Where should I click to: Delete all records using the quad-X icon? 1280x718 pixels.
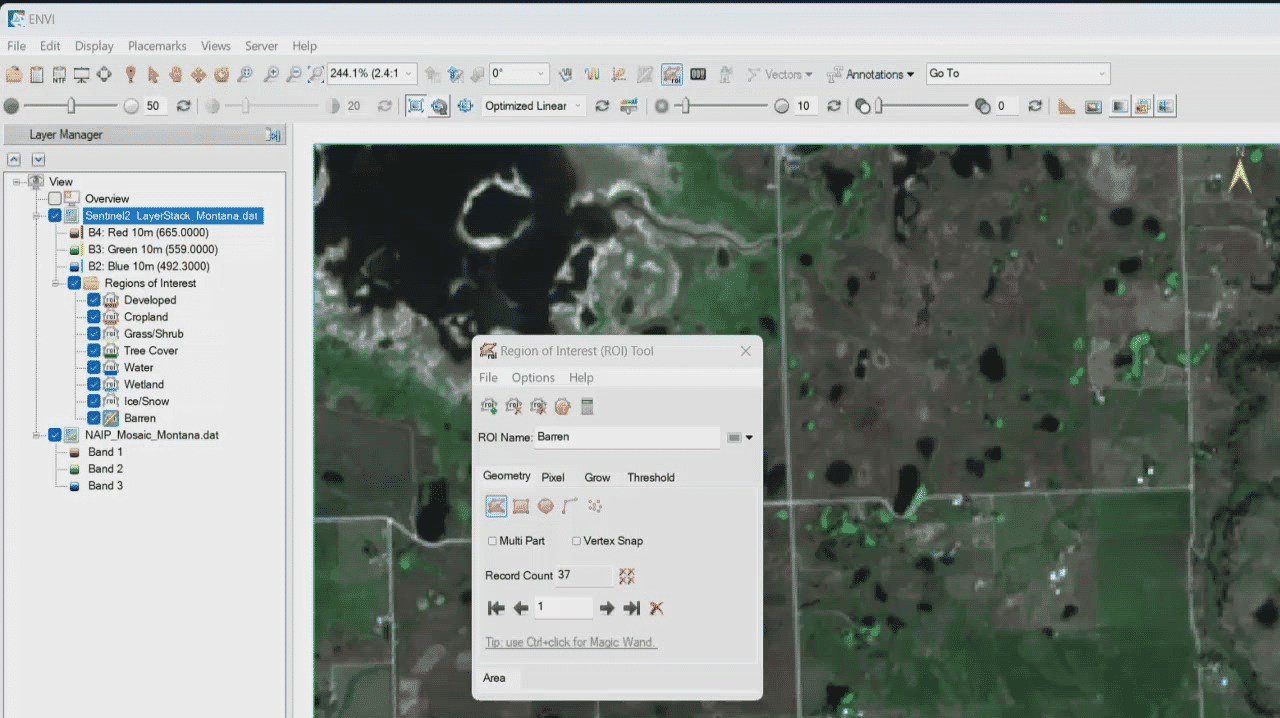[627, 576]
